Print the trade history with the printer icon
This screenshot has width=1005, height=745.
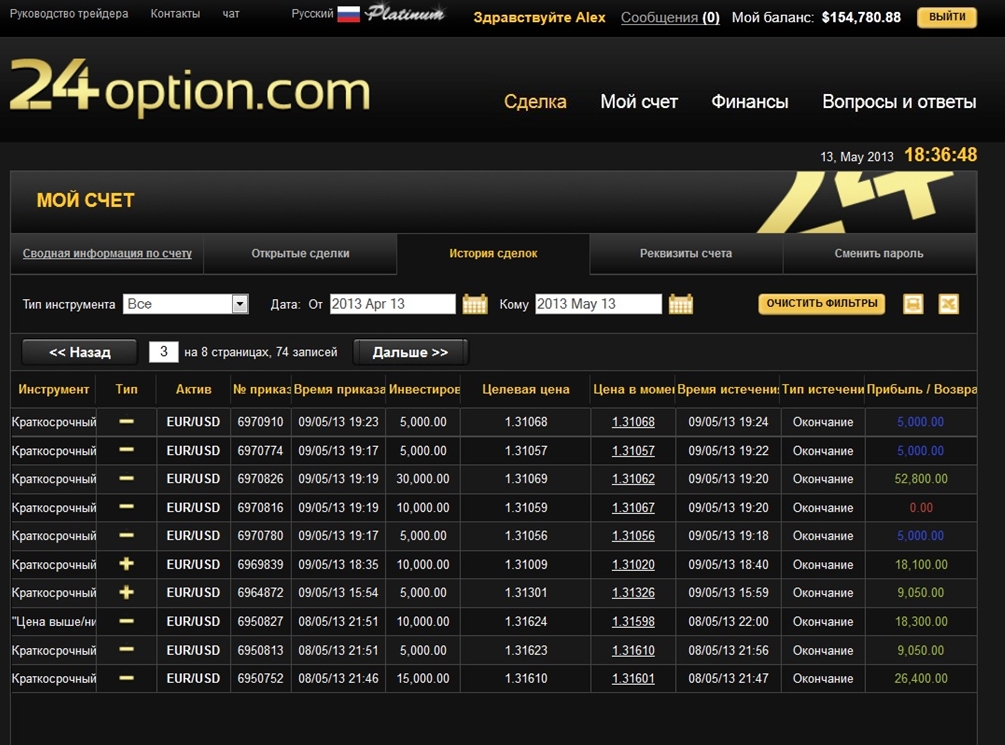tap(913, 304)
